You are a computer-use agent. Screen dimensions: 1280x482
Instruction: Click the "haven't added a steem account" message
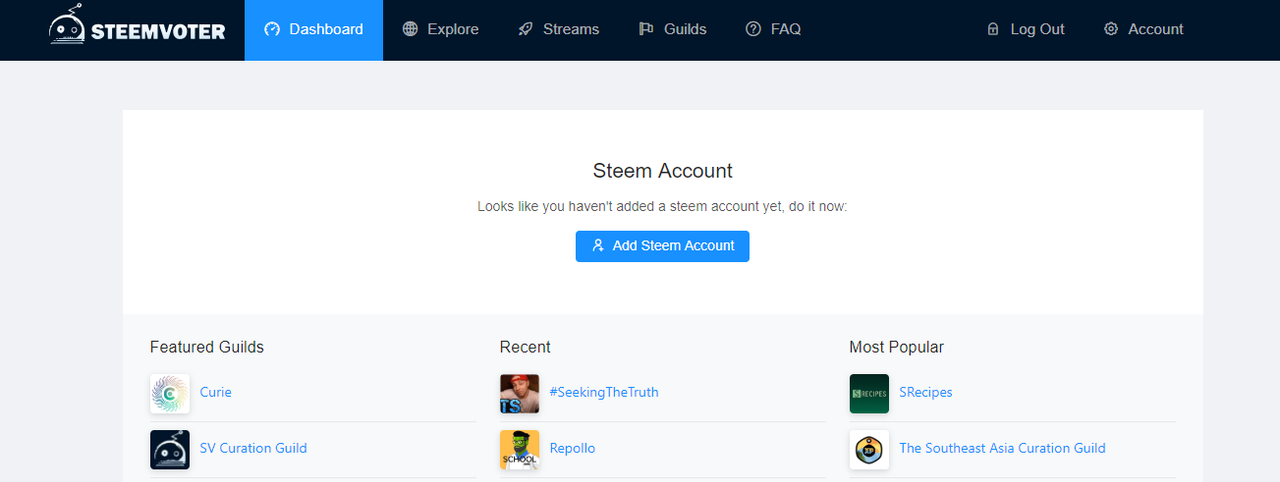[x=662, y=207]
